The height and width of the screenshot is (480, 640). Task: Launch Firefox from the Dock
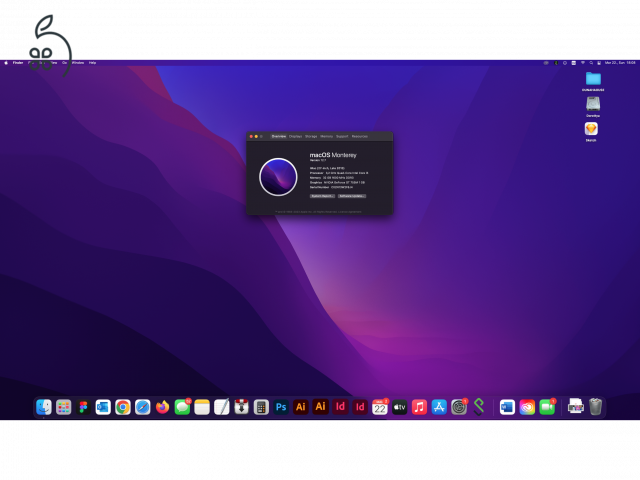coord(162,407)
